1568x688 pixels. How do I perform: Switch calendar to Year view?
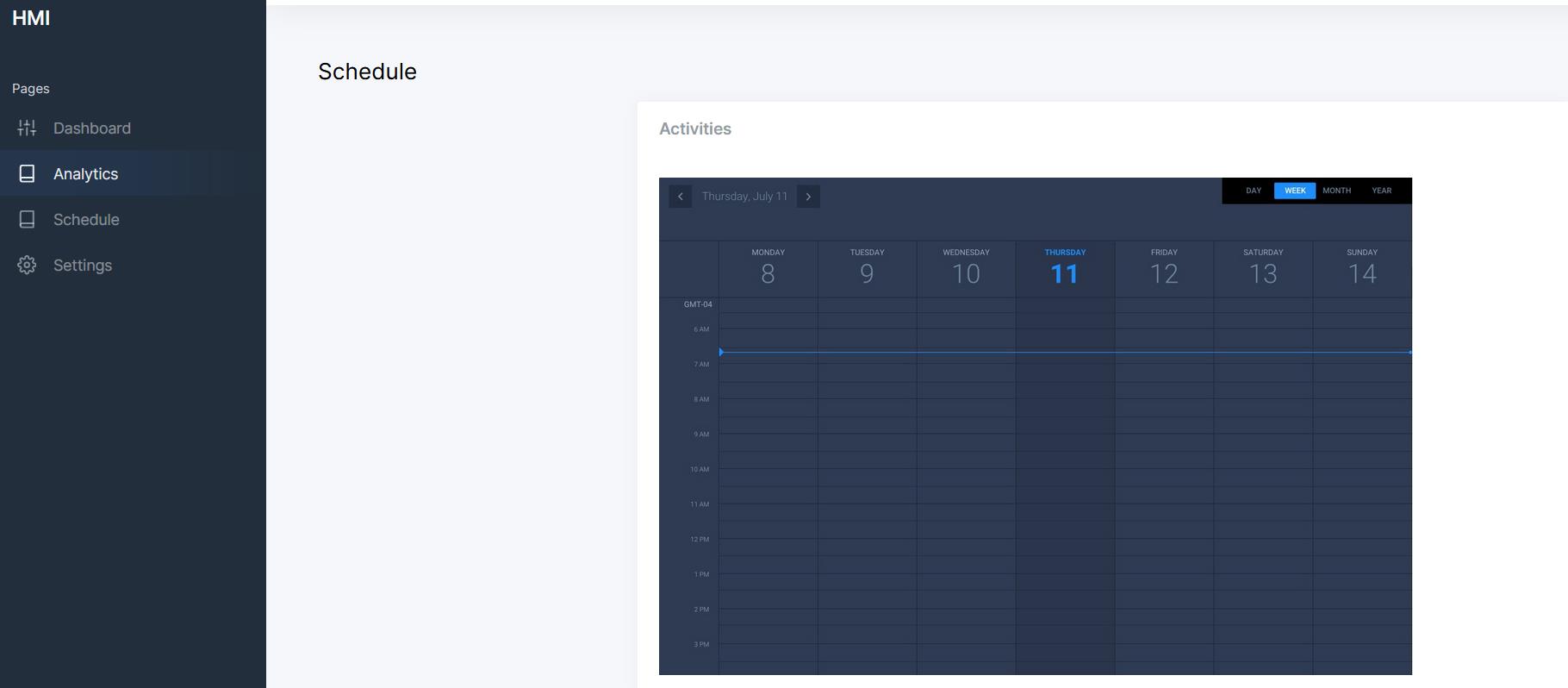(1381, 191)
